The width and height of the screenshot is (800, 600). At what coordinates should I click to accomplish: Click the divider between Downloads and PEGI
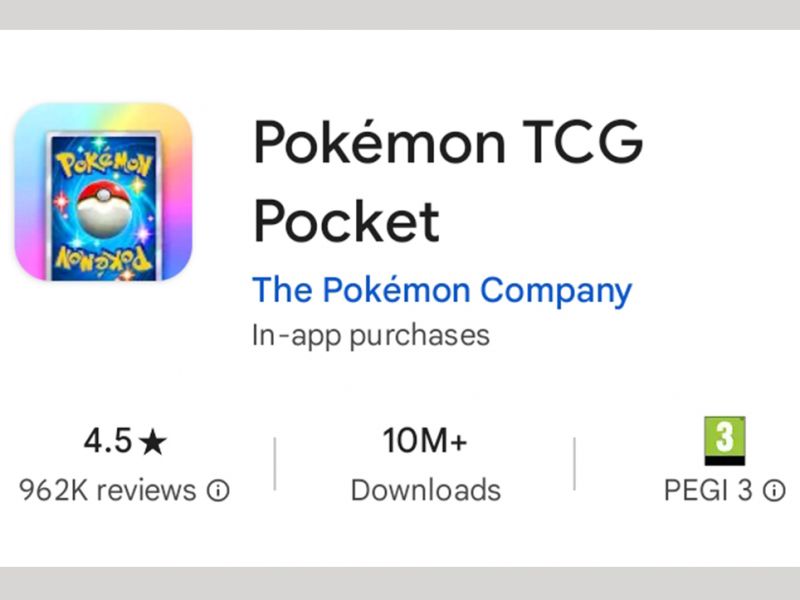coord(574,464)
